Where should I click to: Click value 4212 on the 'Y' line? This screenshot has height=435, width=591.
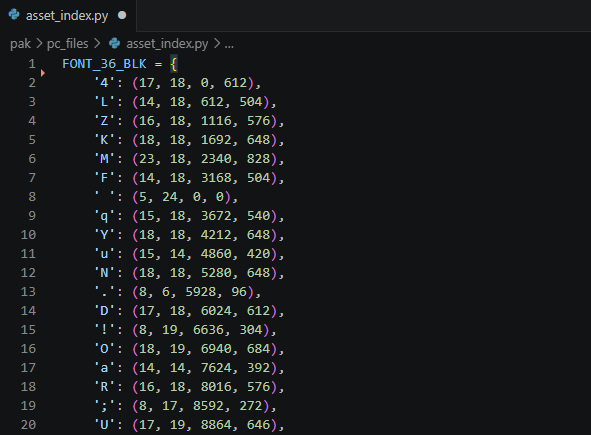216,235
